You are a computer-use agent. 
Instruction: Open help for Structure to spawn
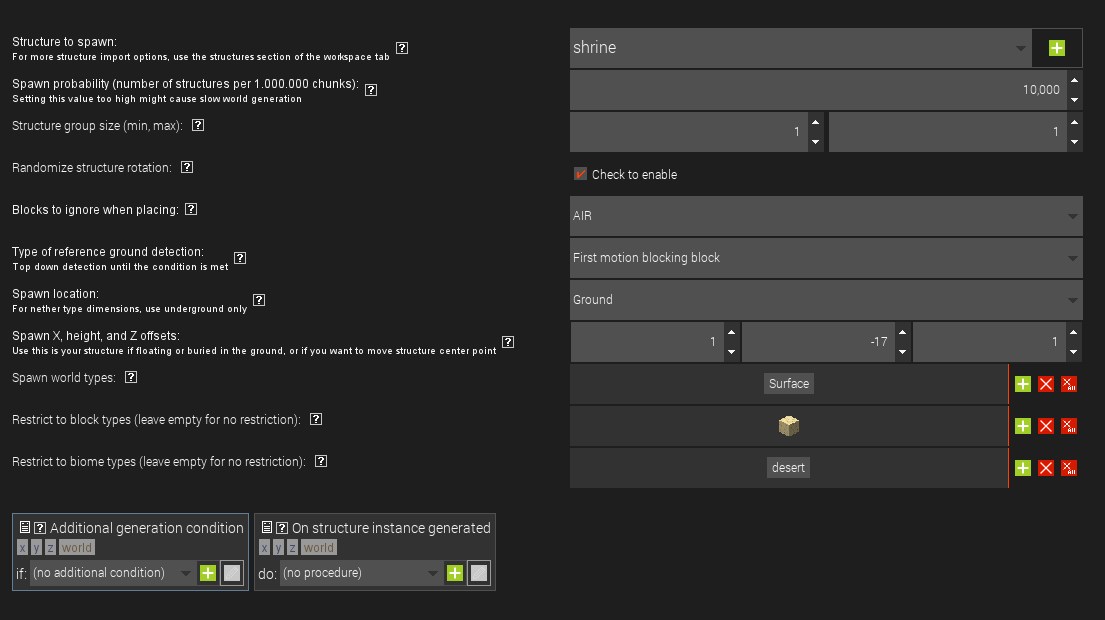402,48
